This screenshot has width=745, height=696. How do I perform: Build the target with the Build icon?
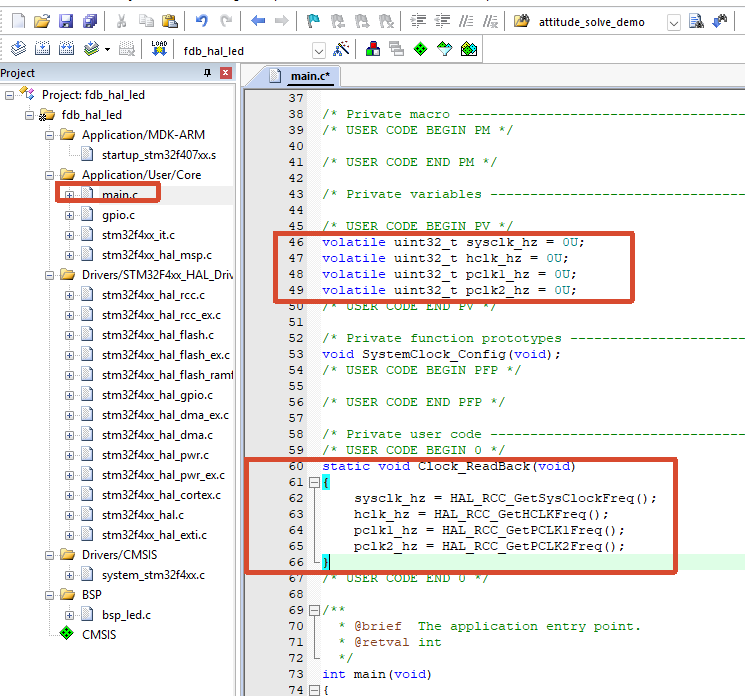tap(42, 48)
